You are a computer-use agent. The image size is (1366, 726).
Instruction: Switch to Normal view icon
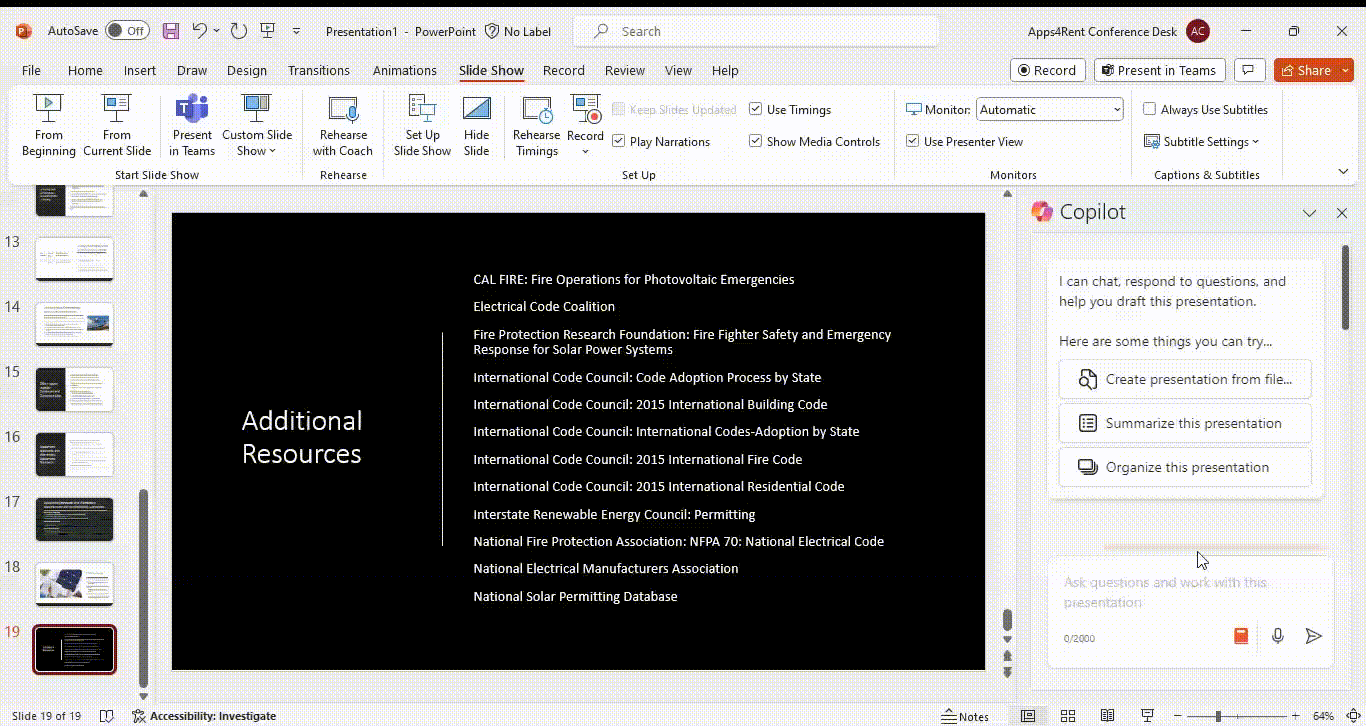point(1028,716)
